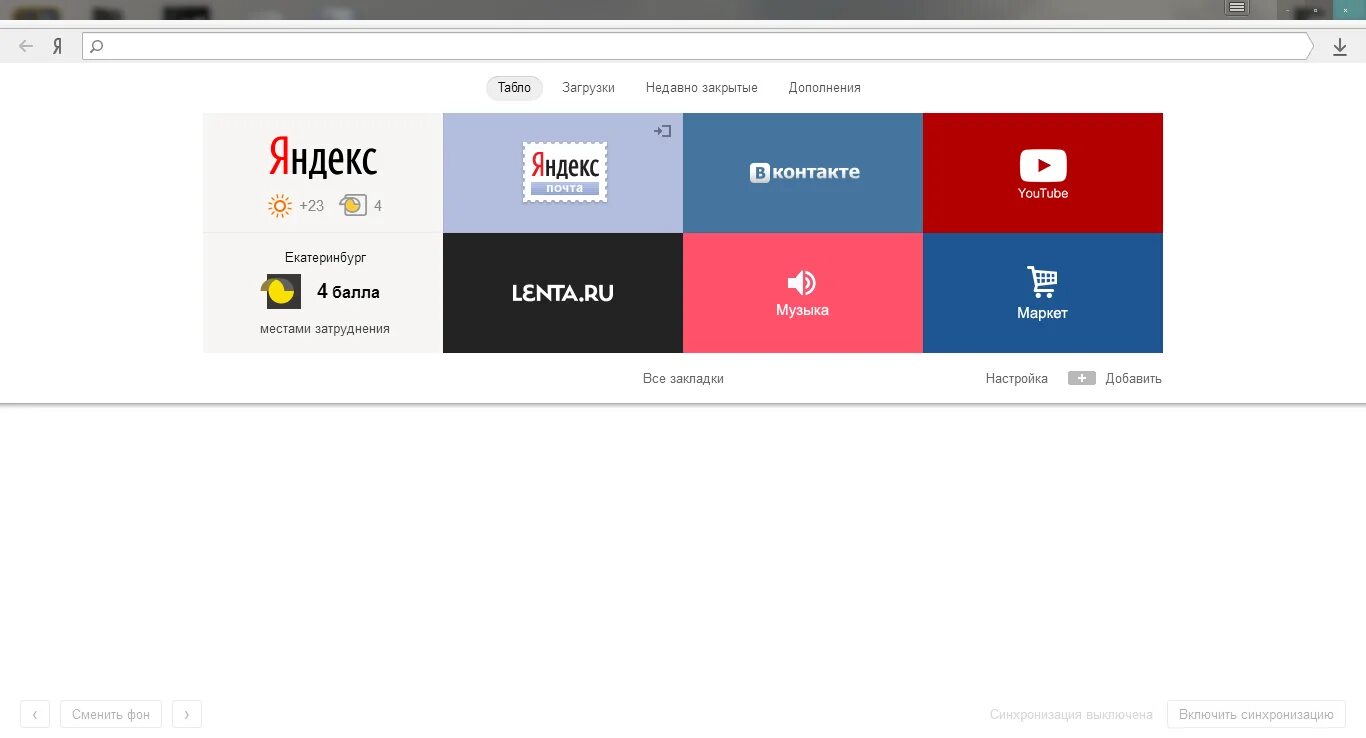Open the LENTA.RU tile
The width and height of the screenshot is (1366, 738).
point(563,293)
